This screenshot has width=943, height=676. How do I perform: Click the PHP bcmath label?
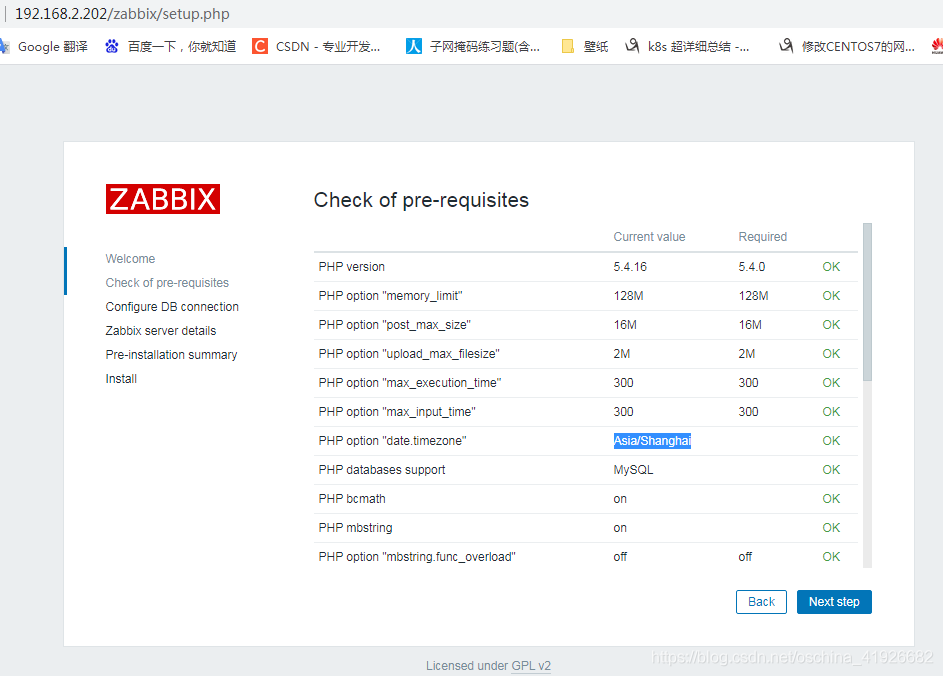point(352,499)
